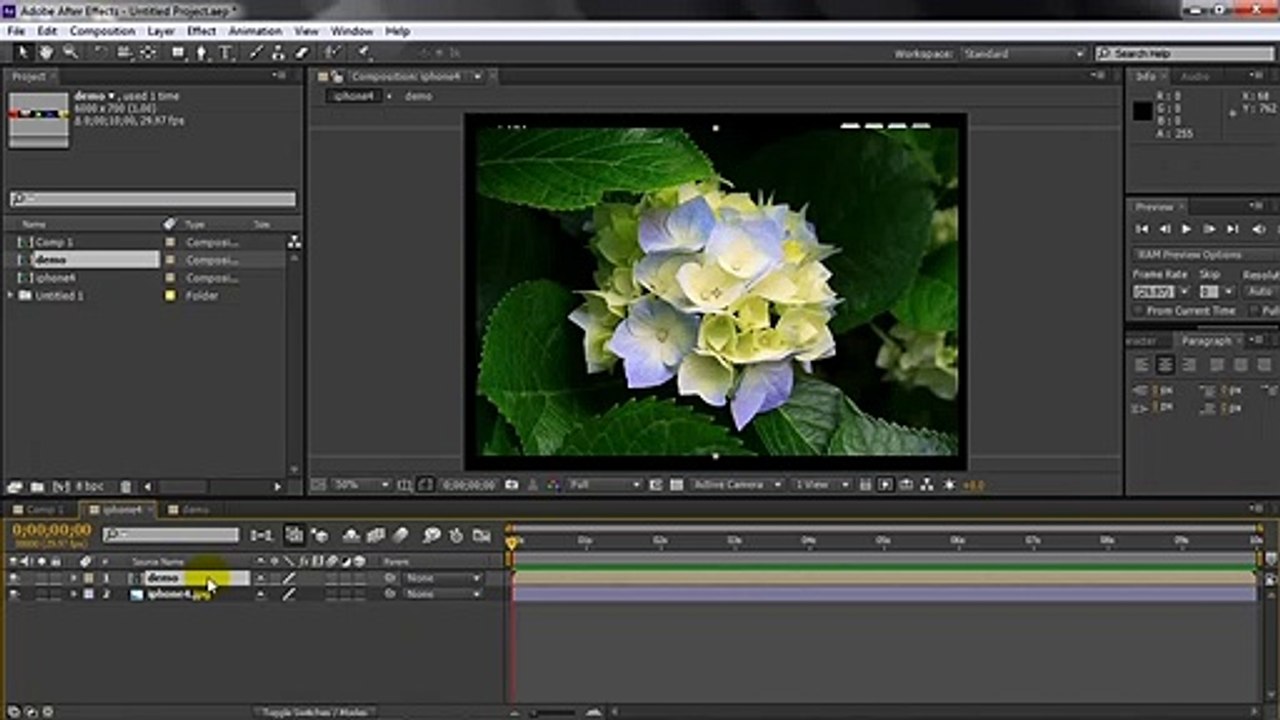The width and height of the screenshot is (1280, 720).
Task: Click the Project panel search field
Action: (153, 199)
